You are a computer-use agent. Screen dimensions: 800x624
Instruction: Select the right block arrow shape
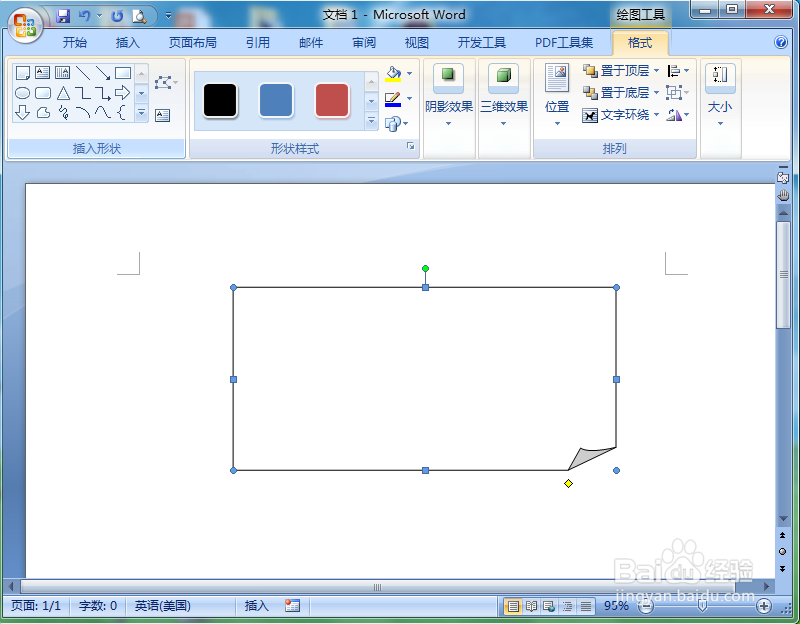[122, 93]
